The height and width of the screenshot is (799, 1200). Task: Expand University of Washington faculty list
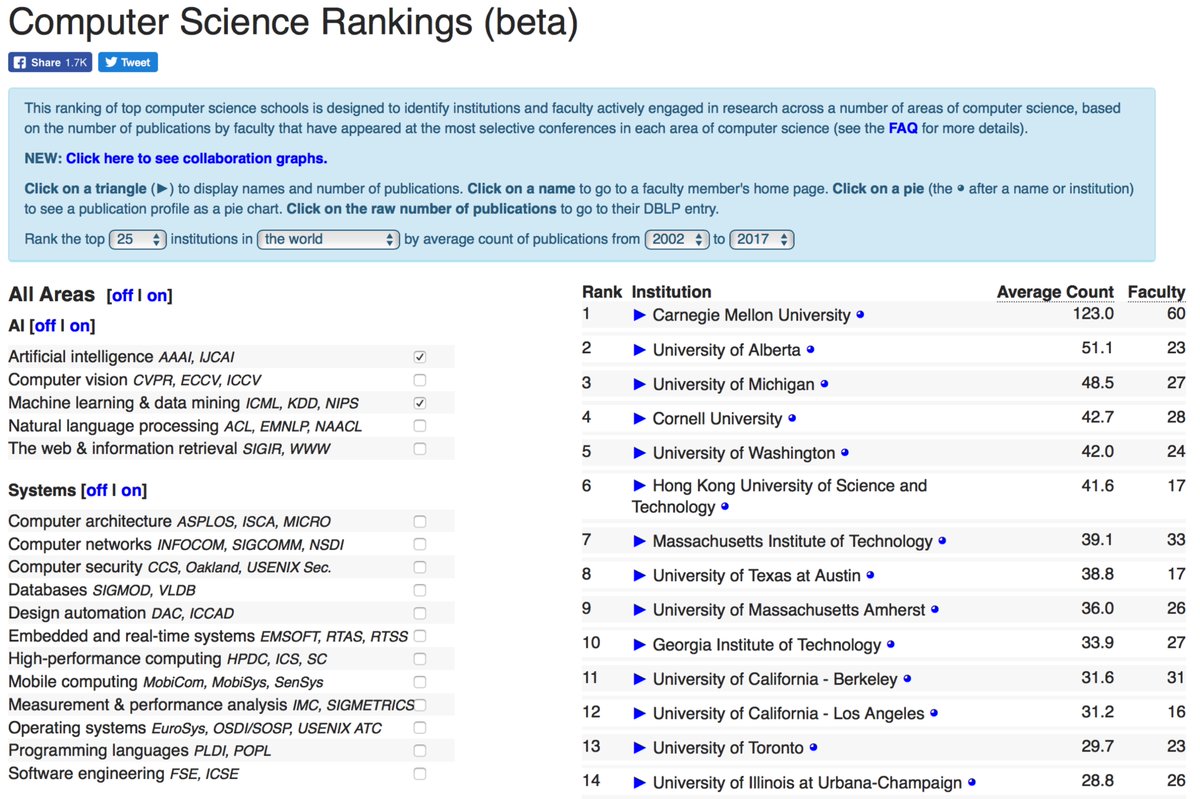click(x=640, y=453)
